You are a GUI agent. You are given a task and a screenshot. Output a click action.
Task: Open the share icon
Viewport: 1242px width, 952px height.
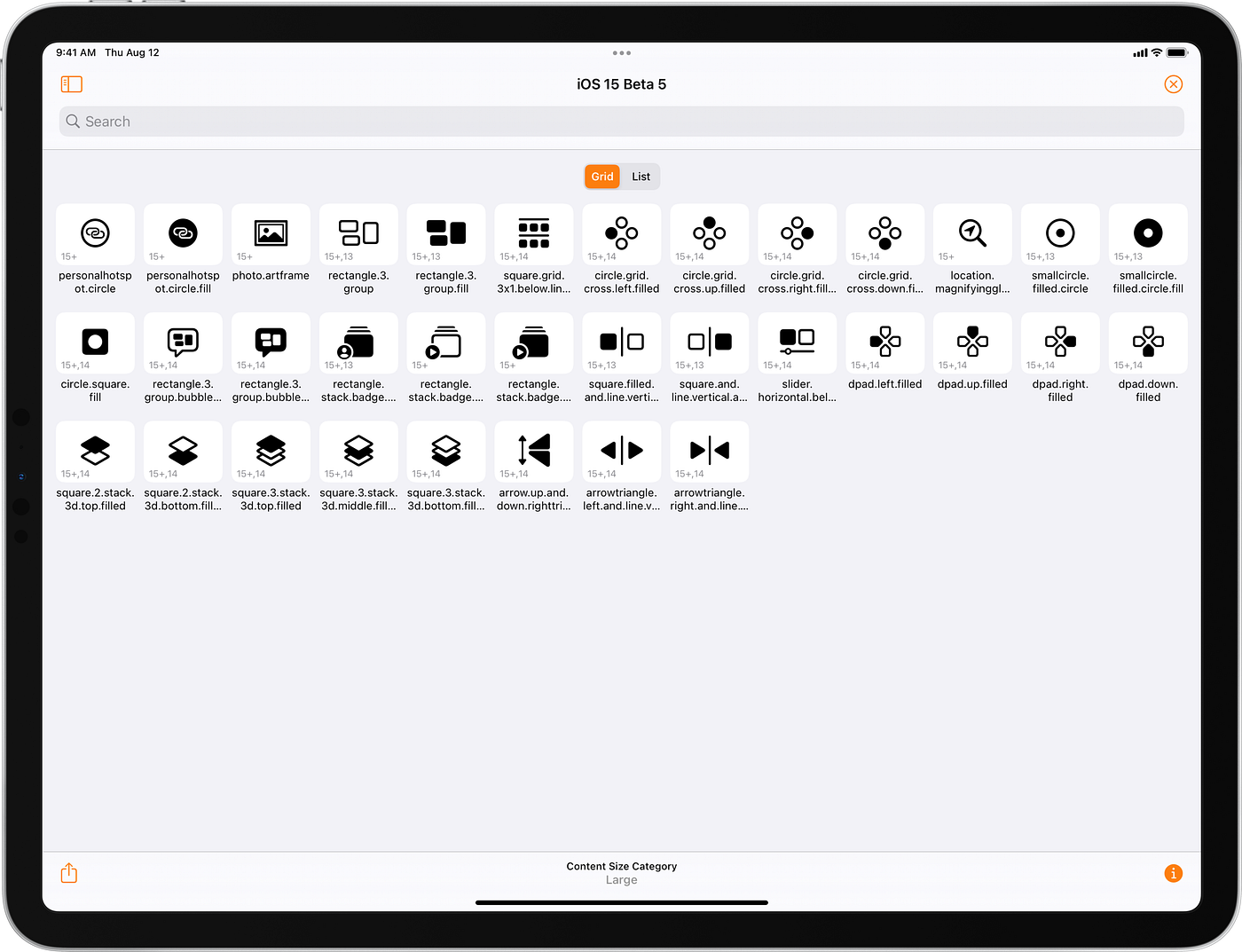tap(69, 873)
